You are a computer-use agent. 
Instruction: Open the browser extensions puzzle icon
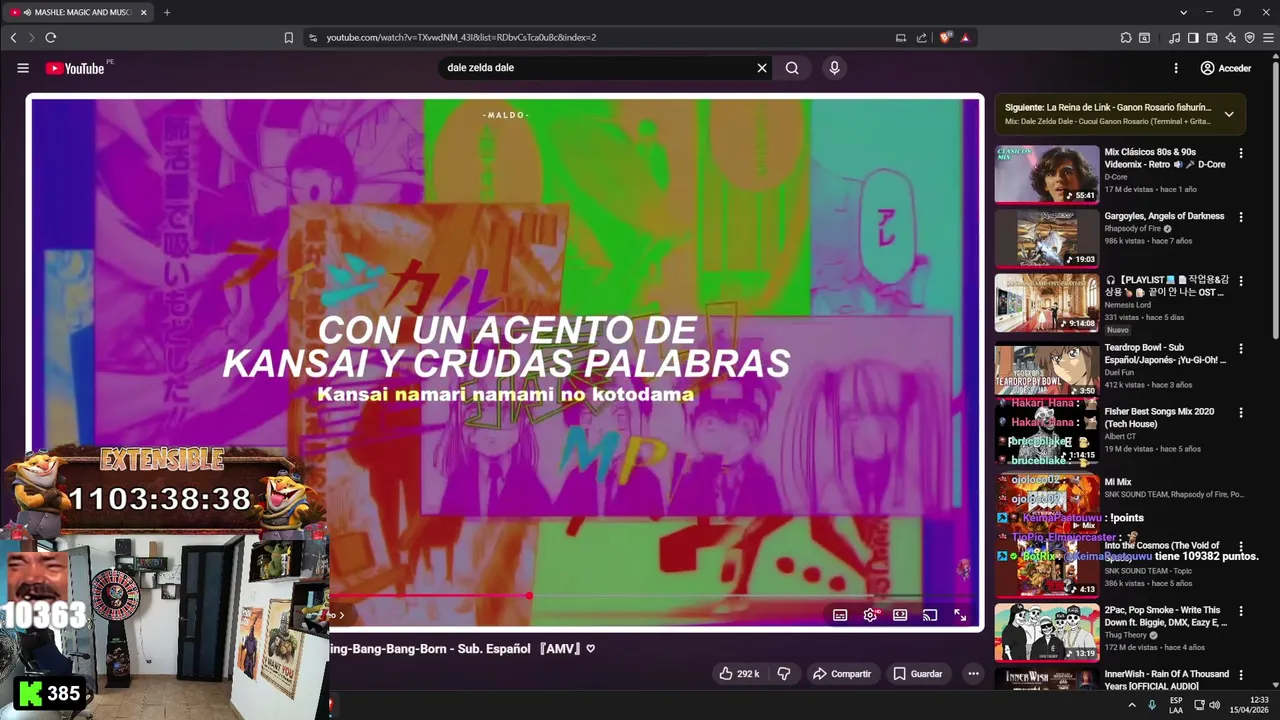1126,37
